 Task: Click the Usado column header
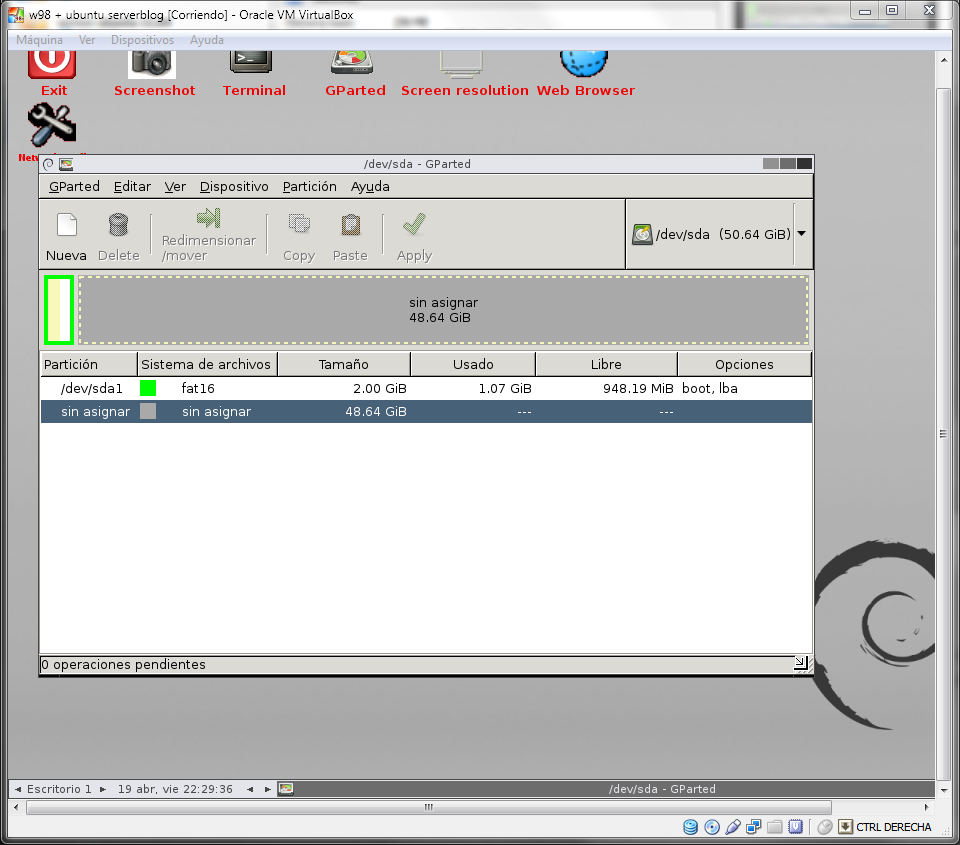tap(473, 364)
